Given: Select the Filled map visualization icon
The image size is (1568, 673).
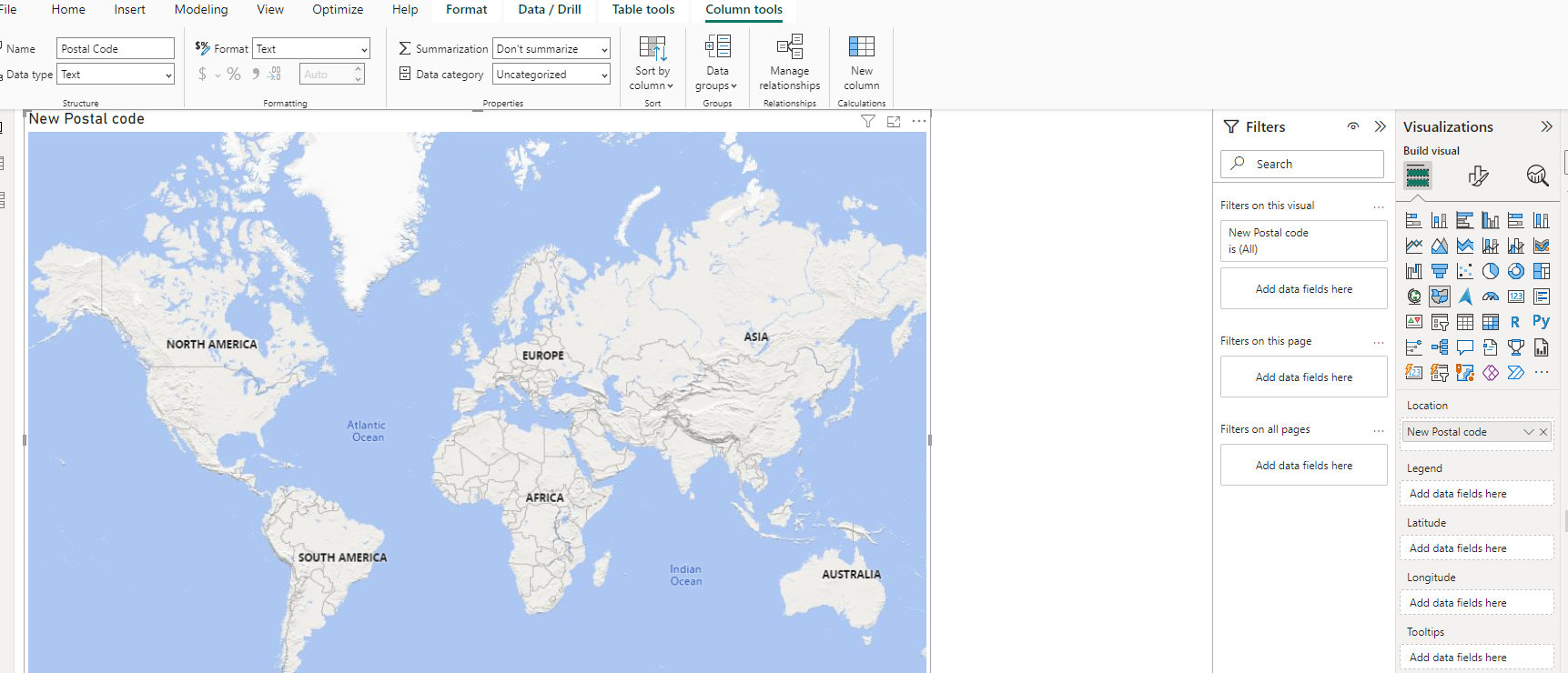Looking at the screenshot, I should tap(1439, 296).
